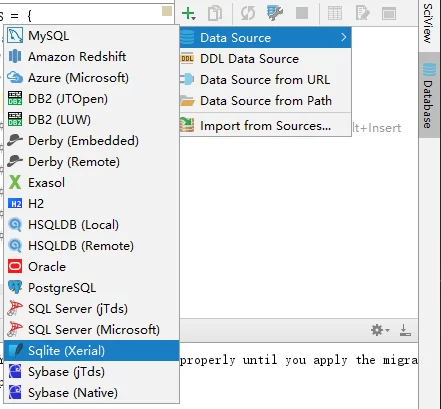The image size is (441, 409).
Task: Open the console toolbar icon
Action: 389,13
